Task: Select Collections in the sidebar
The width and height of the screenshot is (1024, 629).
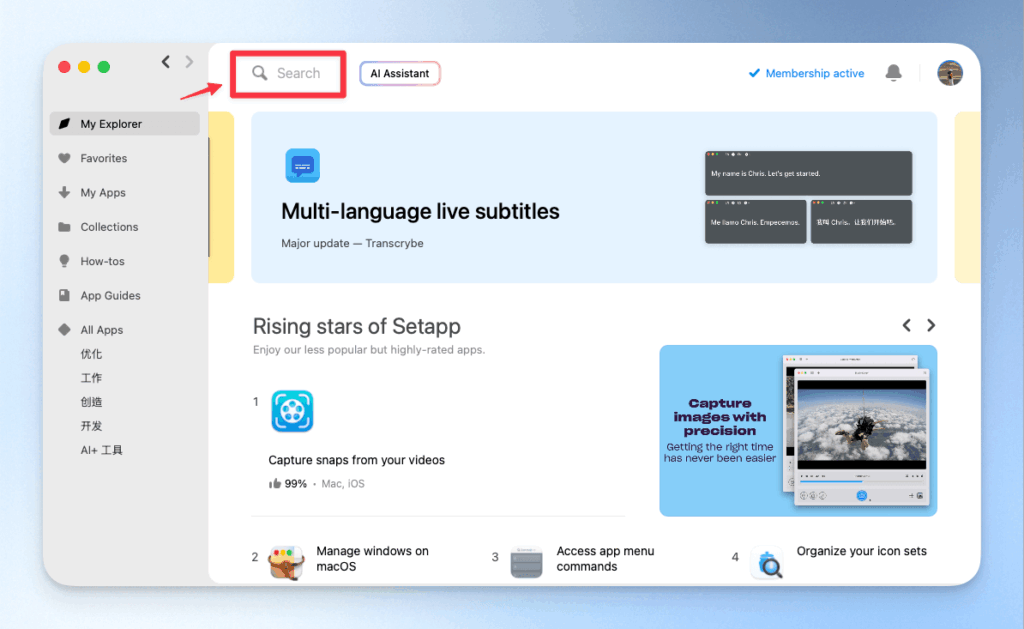Action: click(109, 227)
